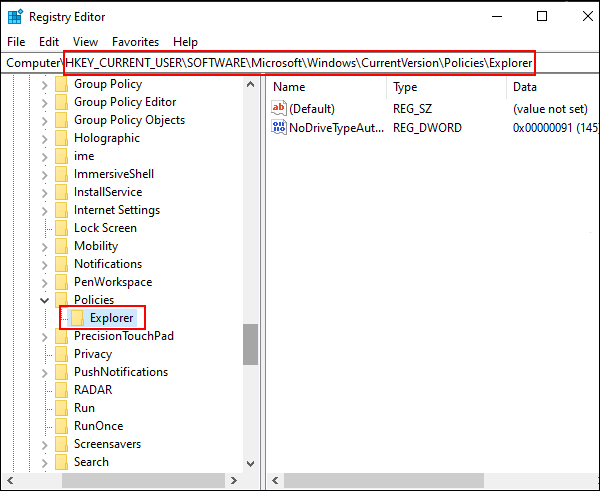Select the Internet Settings folder icon
This screenshot has width=600, height=491.
tap(61, 210)
